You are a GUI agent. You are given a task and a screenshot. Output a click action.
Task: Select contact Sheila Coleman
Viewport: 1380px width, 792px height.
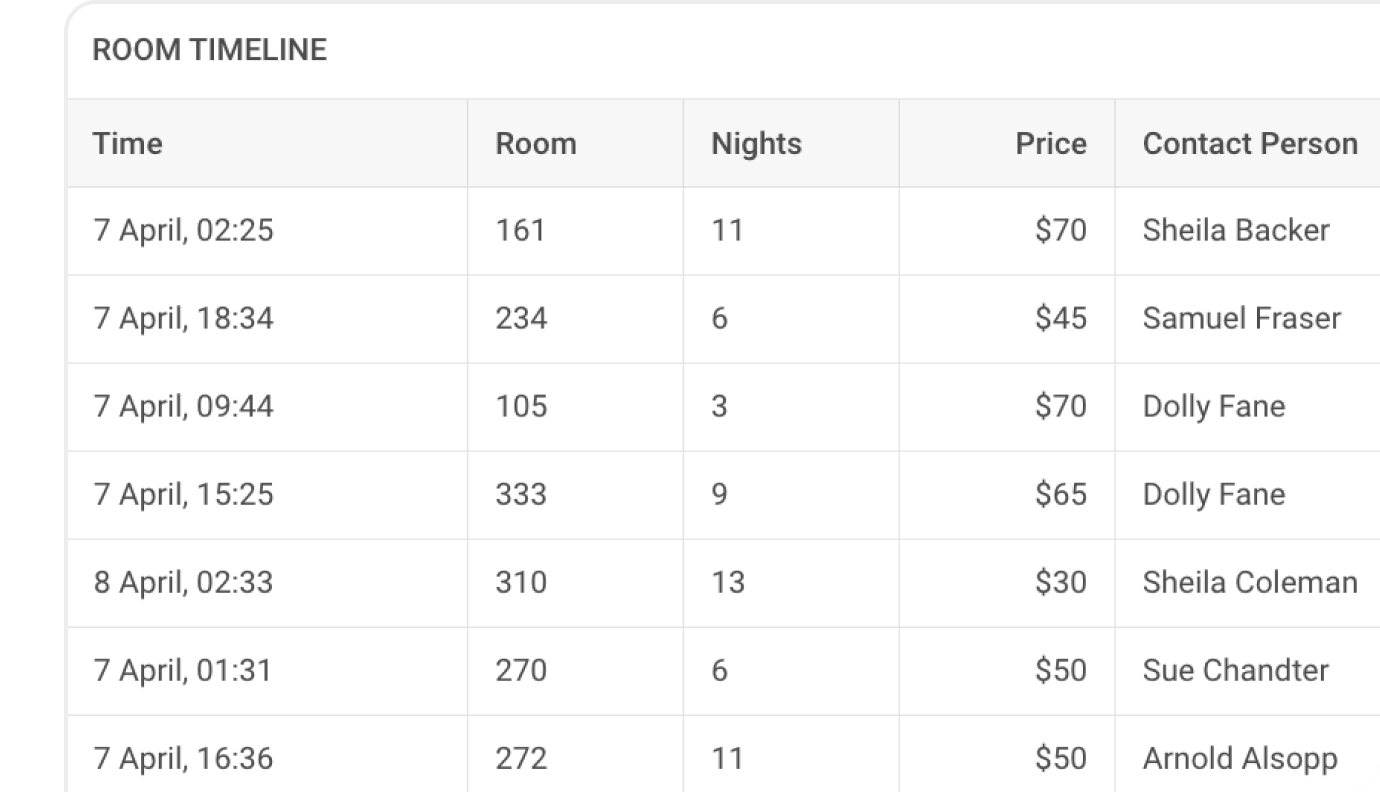(1250, 583)
